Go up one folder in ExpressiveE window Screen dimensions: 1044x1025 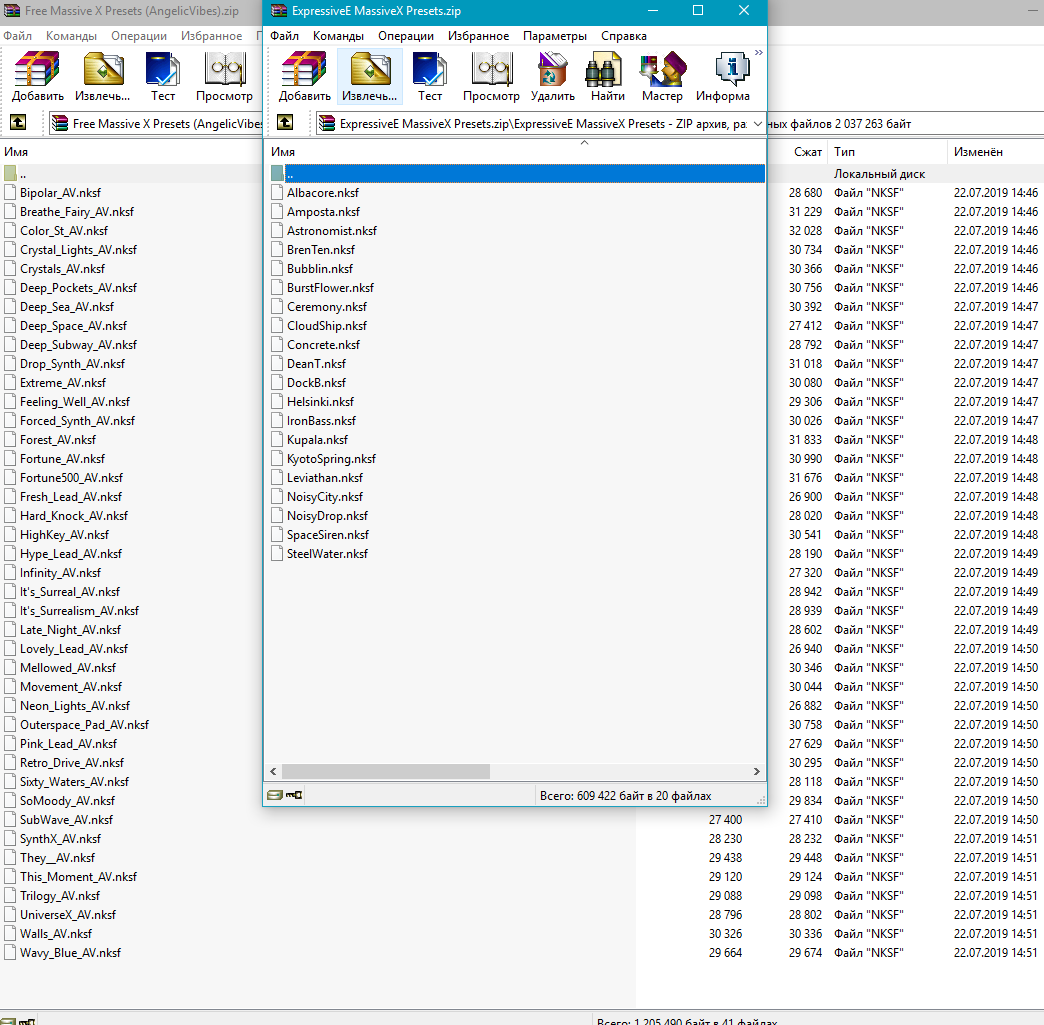[285, 123]
